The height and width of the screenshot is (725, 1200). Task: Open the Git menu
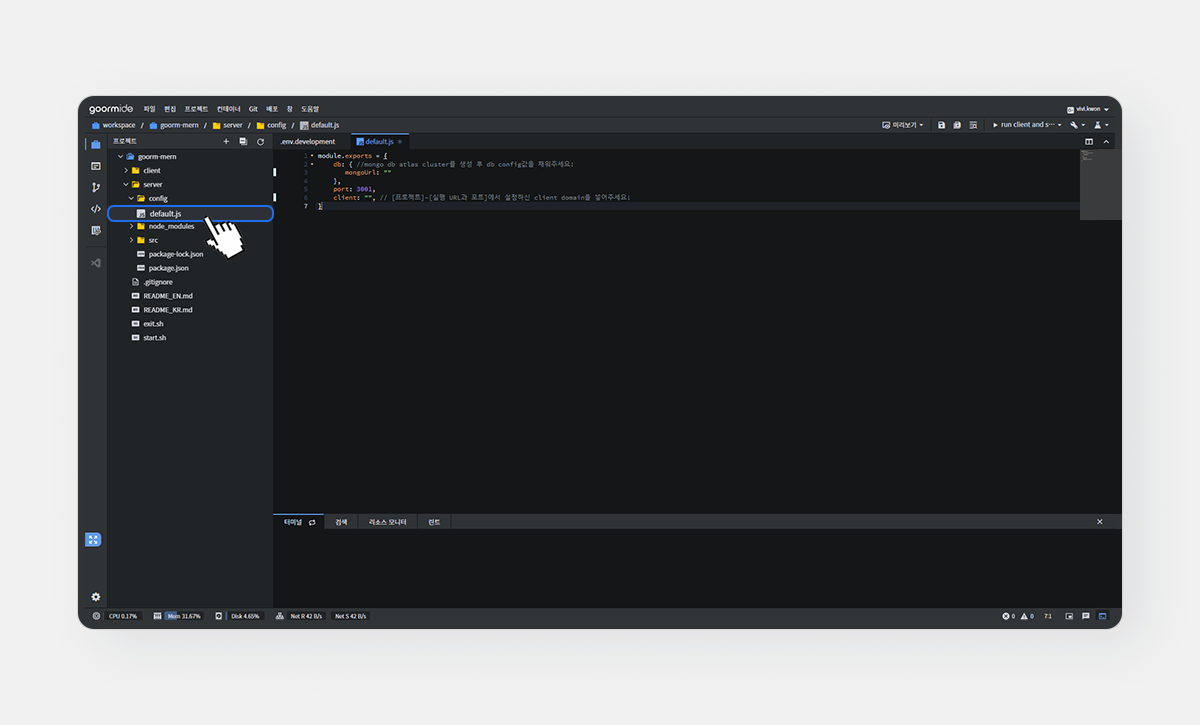pyautogui.click(x=253, y=109)
